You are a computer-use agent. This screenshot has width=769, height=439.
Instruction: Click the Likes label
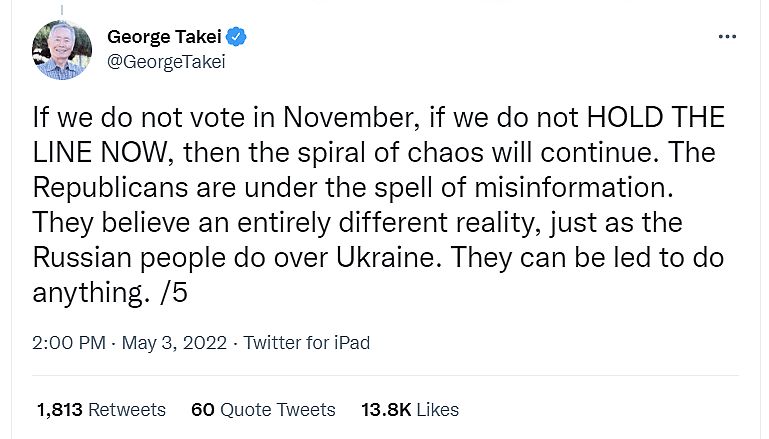(438, 410)
